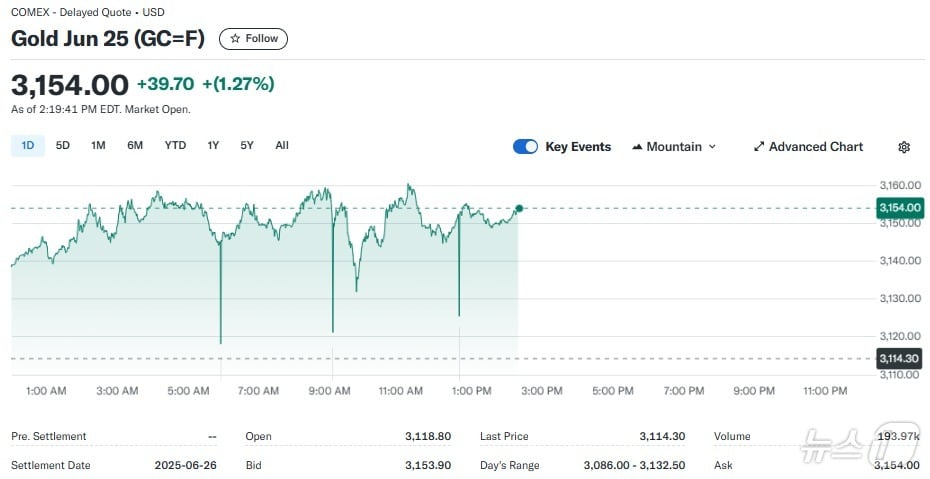The image size is (930, 479).
Task: Toggle the Key Events switch
Action: click(x=525, y=147)
